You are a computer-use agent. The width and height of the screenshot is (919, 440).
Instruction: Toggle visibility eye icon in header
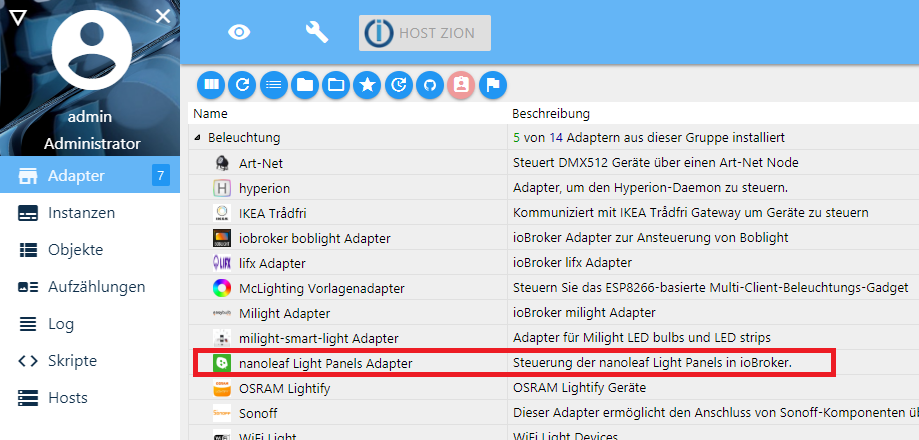[x=239, y=32]
